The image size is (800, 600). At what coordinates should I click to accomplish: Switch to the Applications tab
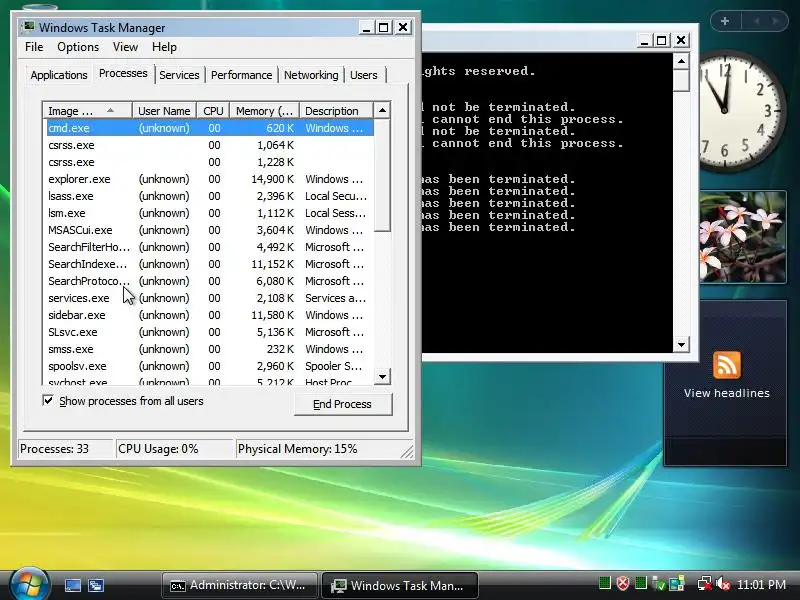[59, 75]
